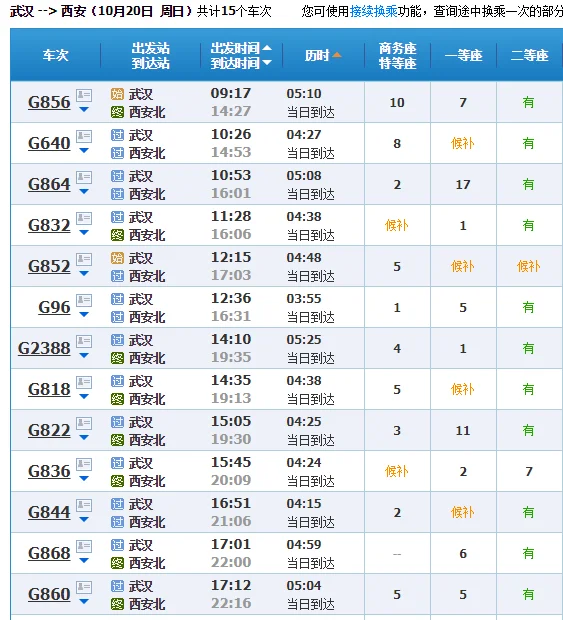563x620 pixels.
Task: Expand stop details arrow for G832
Action: pos(84,233)
